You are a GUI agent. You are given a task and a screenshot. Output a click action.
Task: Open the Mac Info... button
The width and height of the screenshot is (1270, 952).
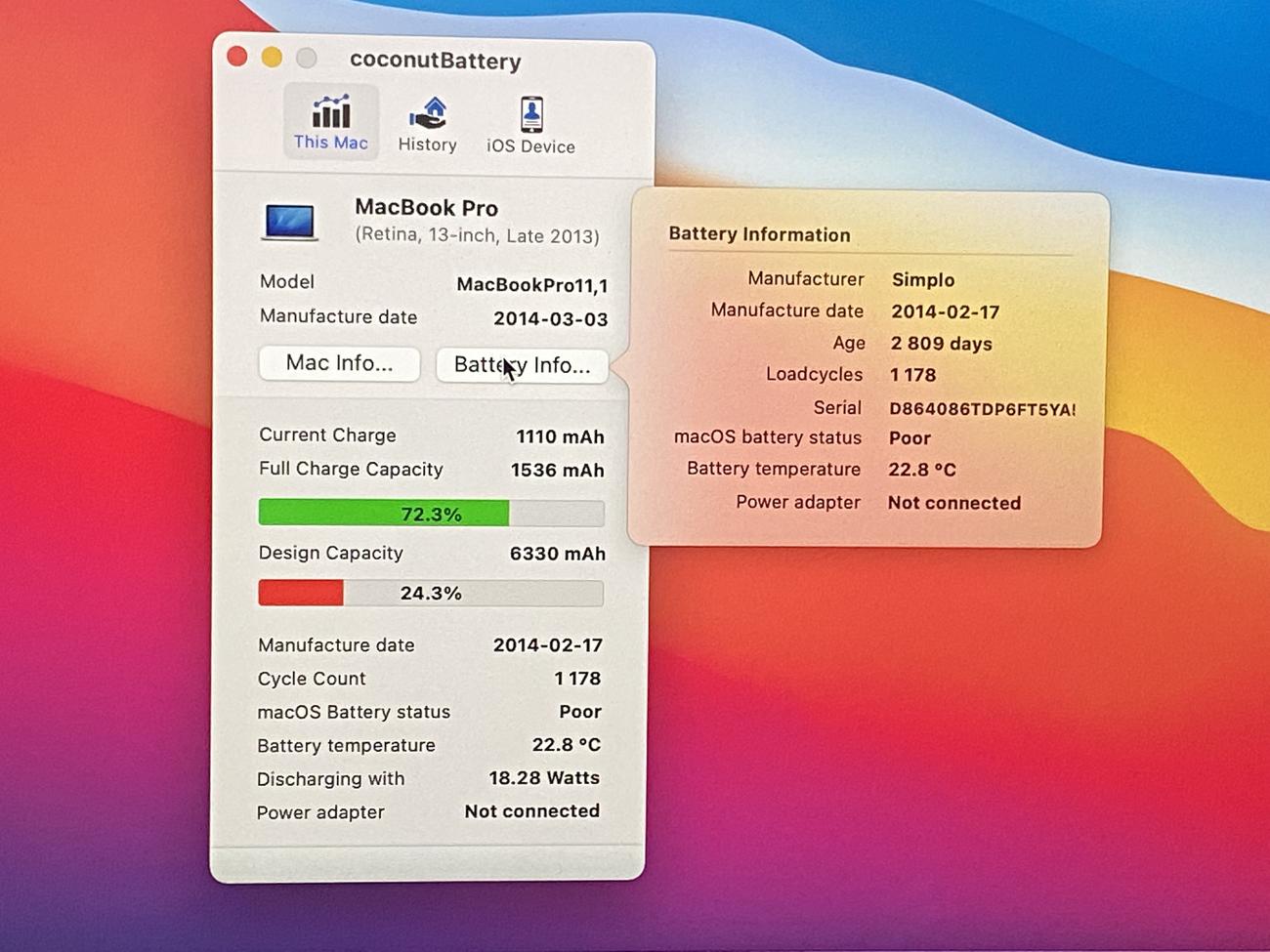339,363
